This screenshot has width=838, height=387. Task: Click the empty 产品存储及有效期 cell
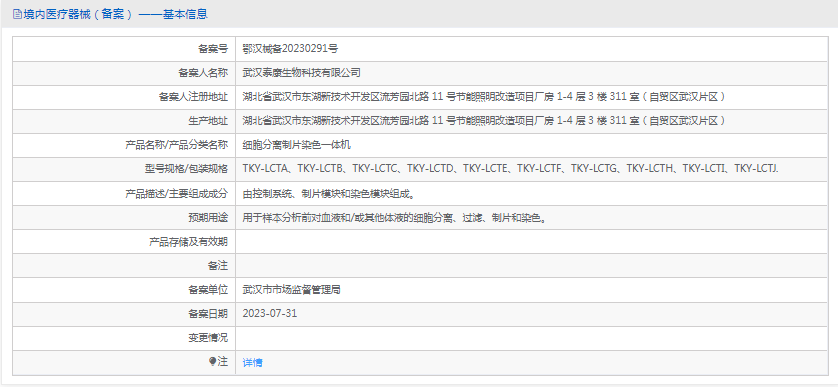click(532, 242)
